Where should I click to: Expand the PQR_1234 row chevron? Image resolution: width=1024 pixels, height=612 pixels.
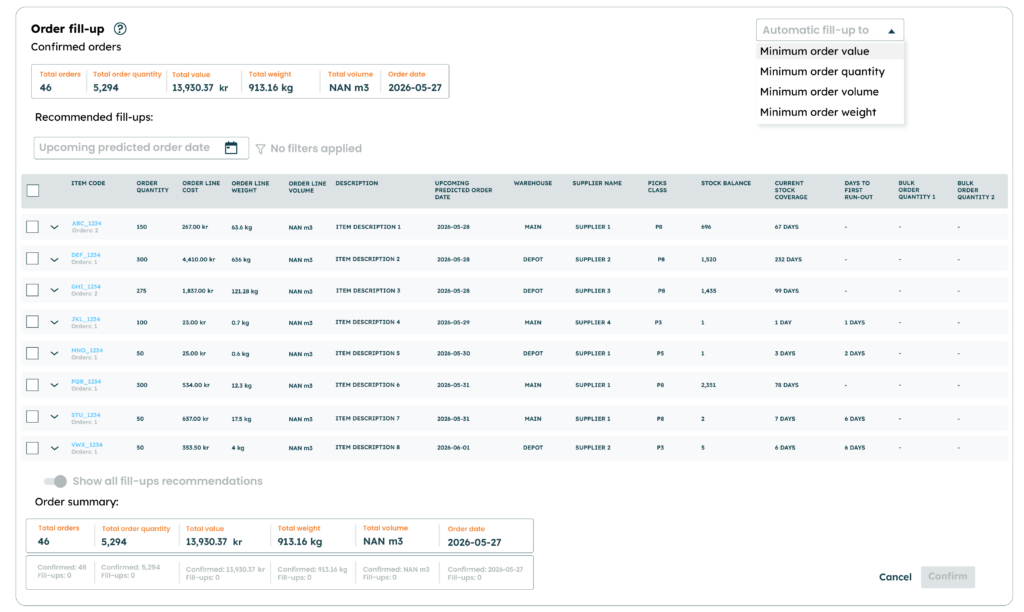[54, 385]
